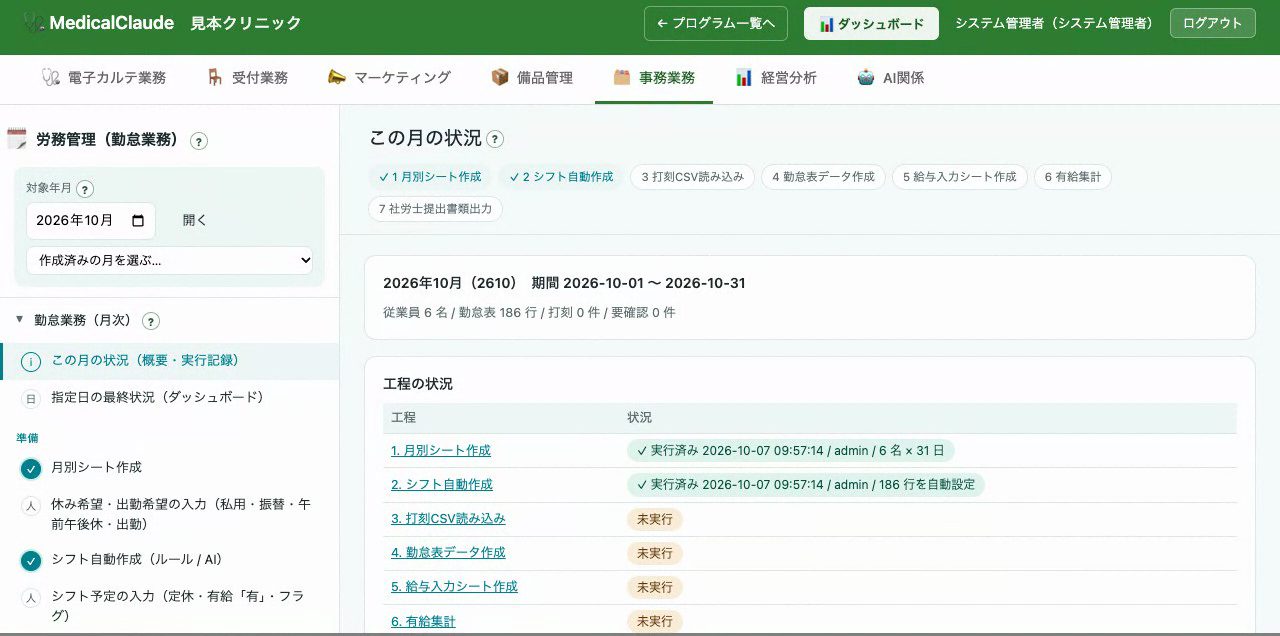The width and height of the screenshot is (1280, 636).
Task: Click the person icon for シフト予定の入力
Action: (x=31, y=598)
